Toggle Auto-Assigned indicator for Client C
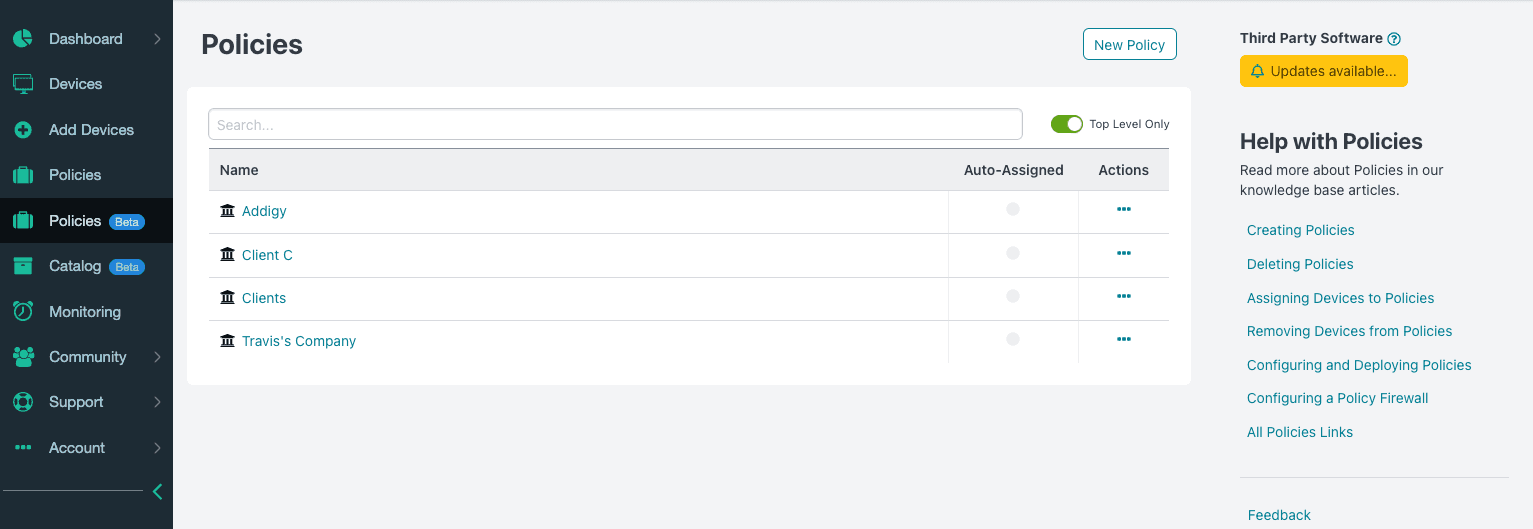 coord(1013,253)
